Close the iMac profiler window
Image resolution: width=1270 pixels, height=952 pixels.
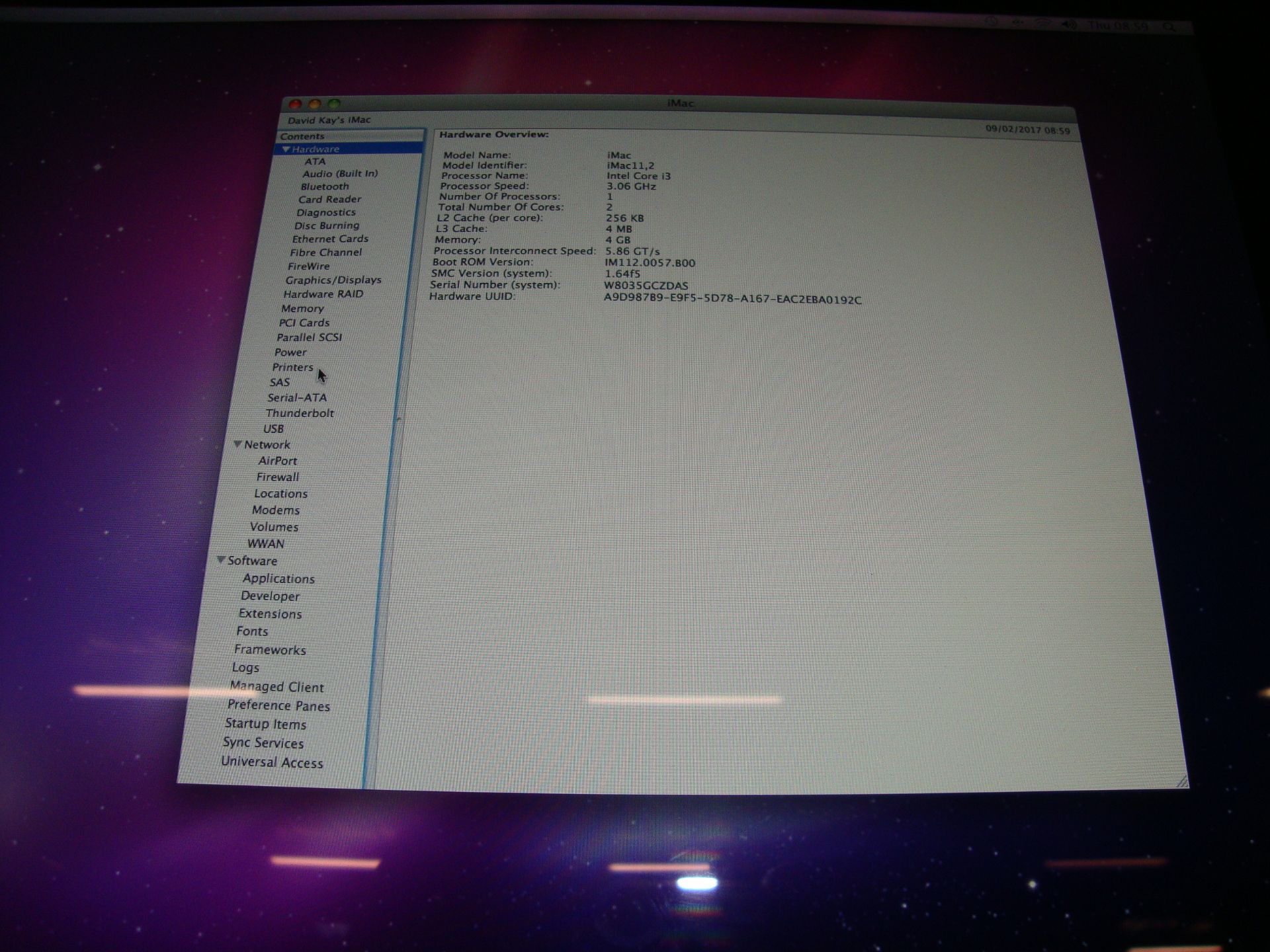(x=295, y=104)
